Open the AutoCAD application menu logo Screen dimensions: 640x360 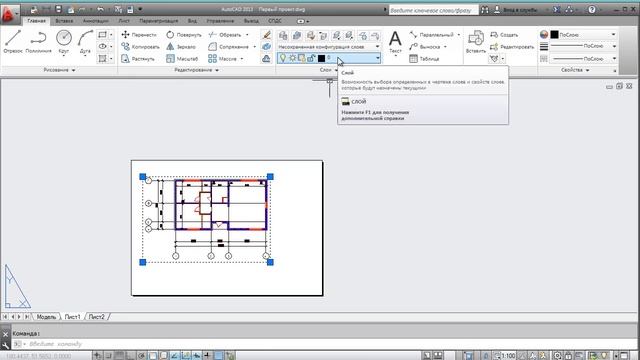coord(9,14)
